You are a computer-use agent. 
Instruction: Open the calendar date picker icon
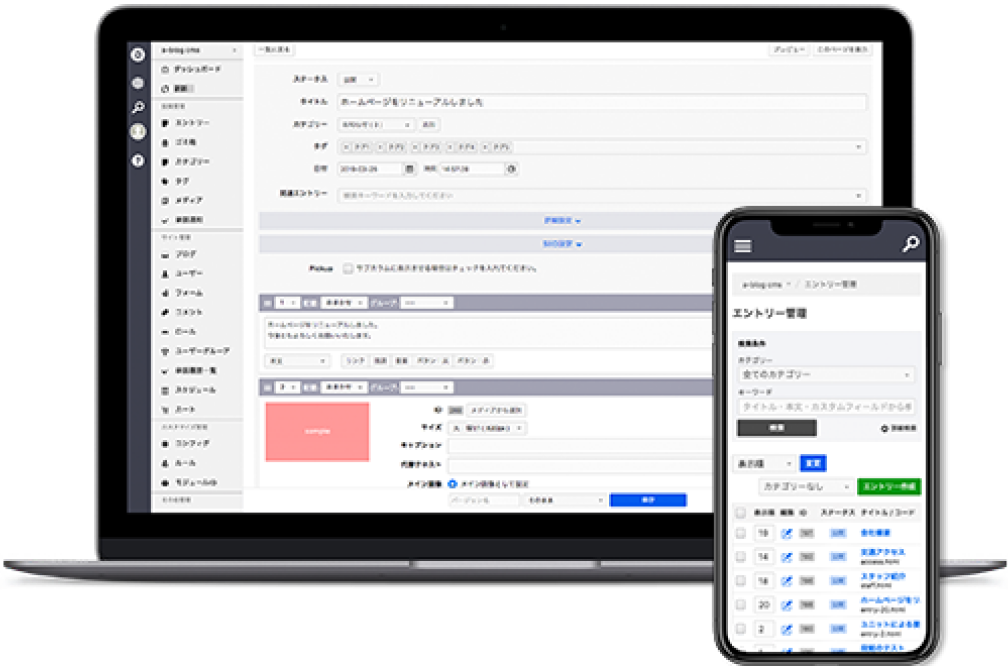409,169
